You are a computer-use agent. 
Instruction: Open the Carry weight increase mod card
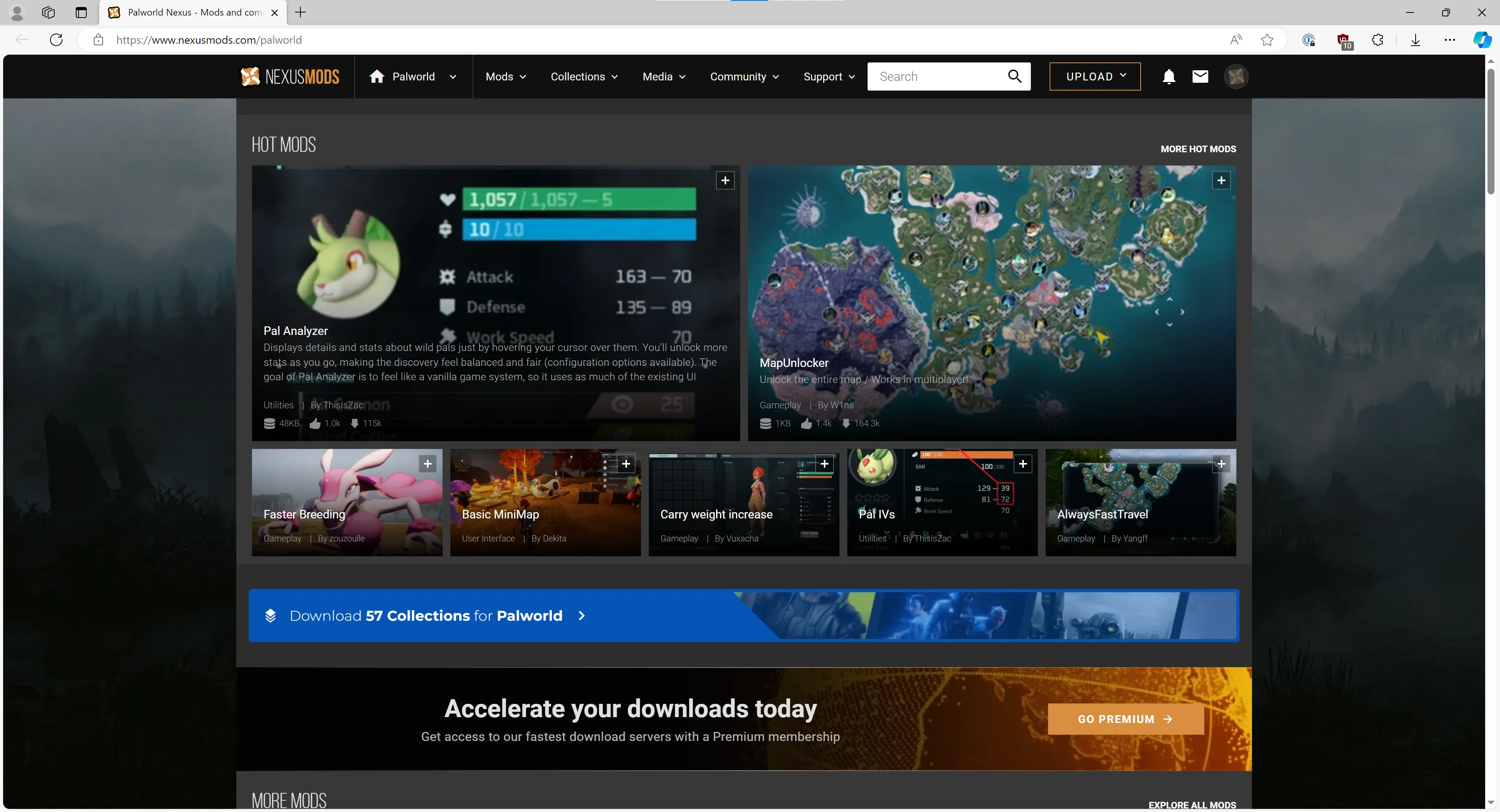point(744,502)
